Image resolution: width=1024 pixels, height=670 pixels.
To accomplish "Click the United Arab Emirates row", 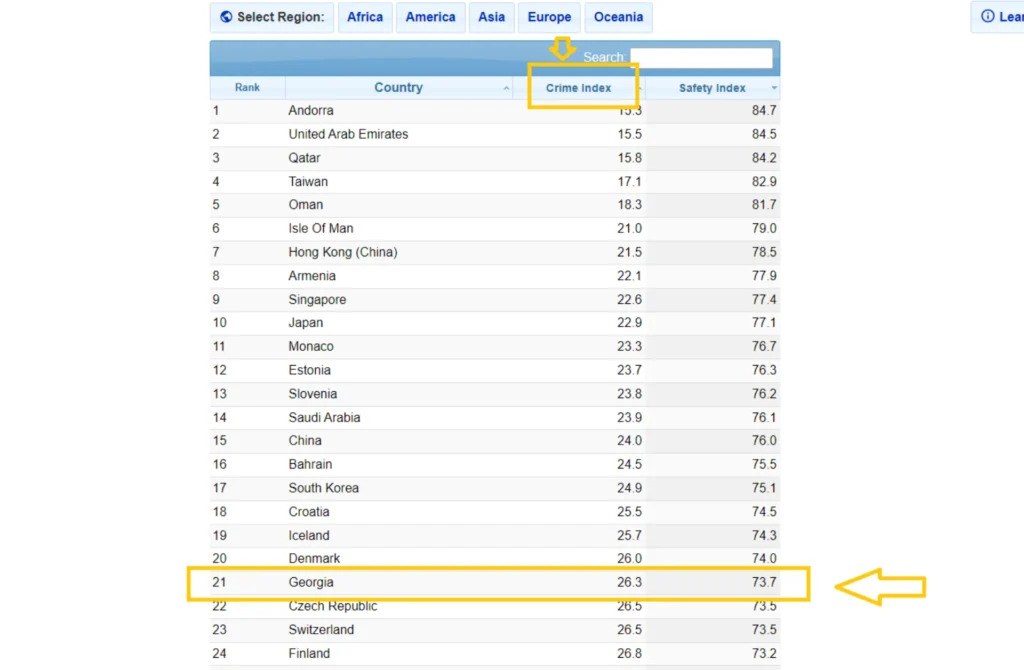I will (348, 134).
